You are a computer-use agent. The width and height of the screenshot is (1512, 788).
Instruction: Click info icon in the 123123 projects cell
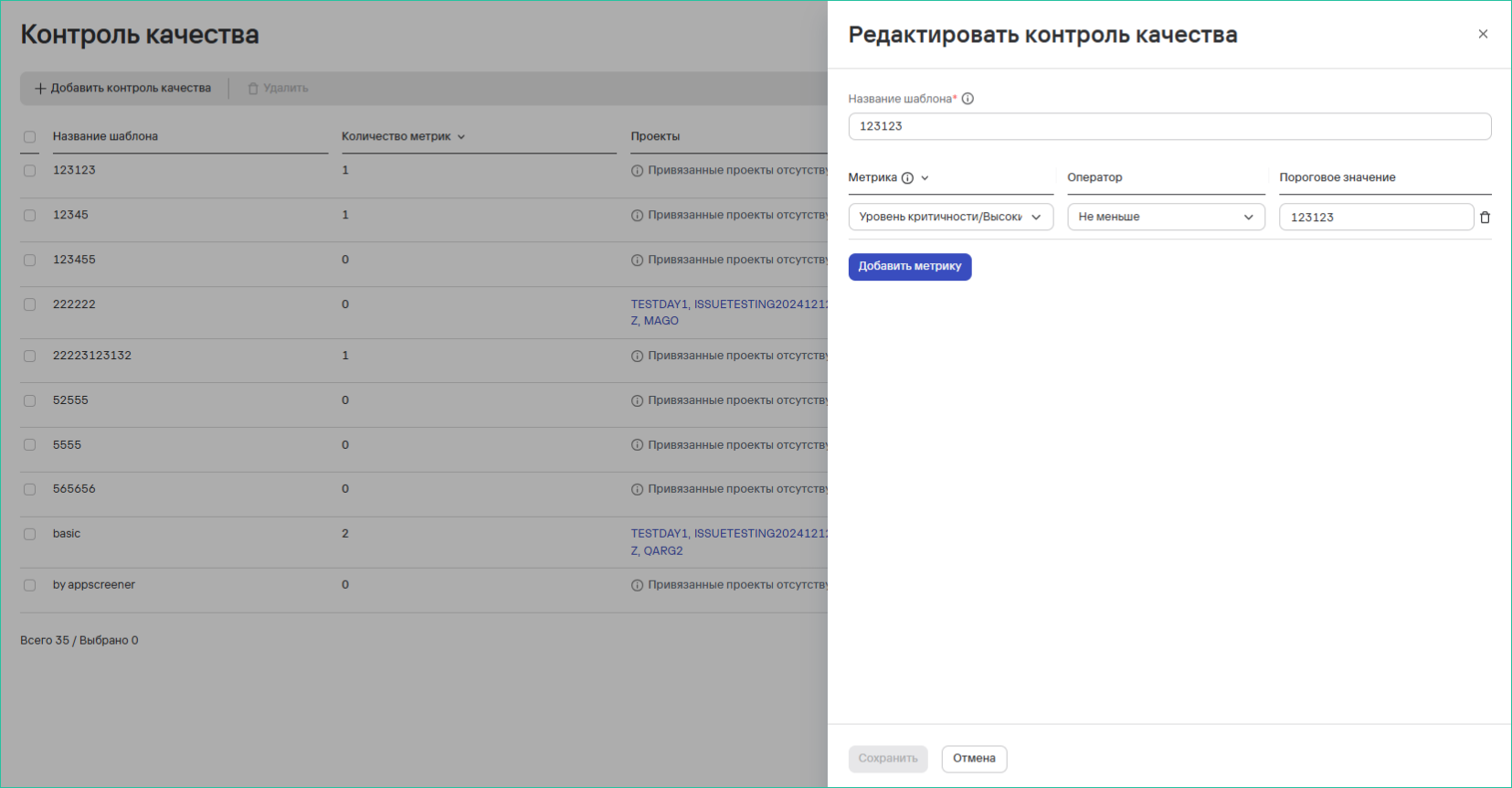(x=637, y=171)
